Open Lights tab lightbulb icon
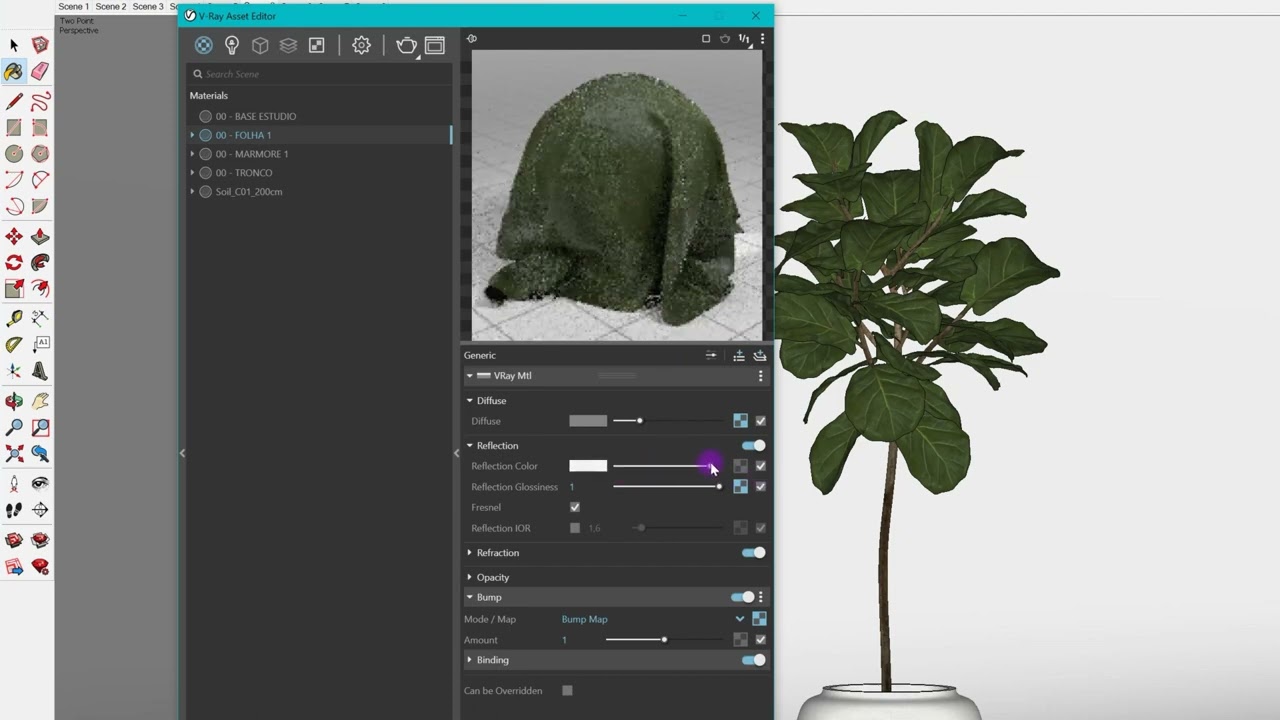The width and height of the screenshot is (1280, 720). [232, 45]
